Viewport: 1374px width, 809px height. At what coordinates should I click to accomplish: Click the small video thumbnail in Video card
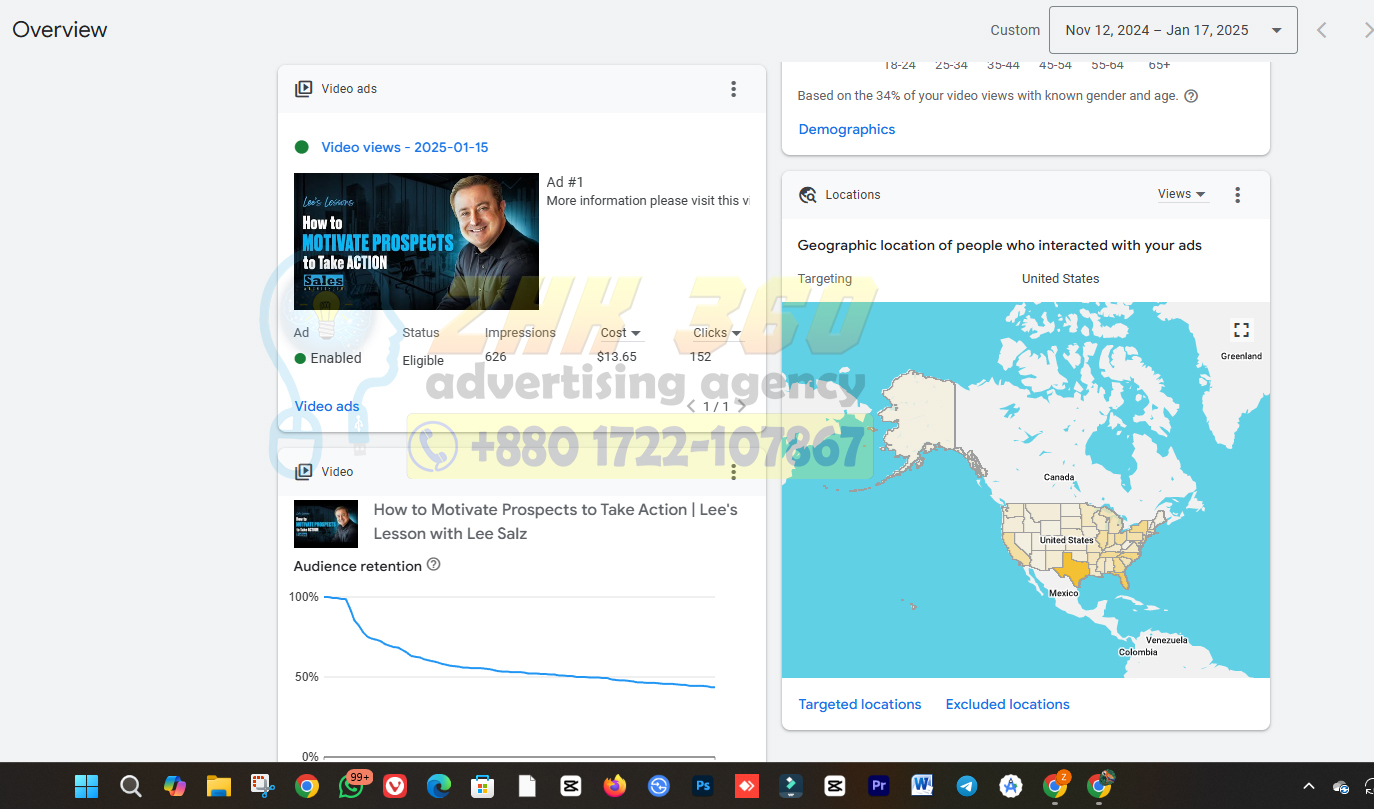tap(326, 524)
